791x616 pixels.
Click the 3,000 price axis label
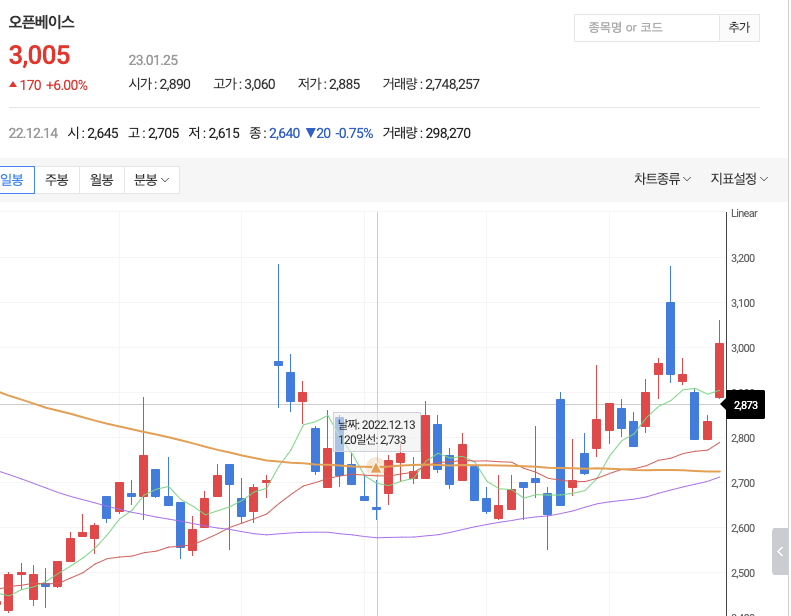(743, 348)
